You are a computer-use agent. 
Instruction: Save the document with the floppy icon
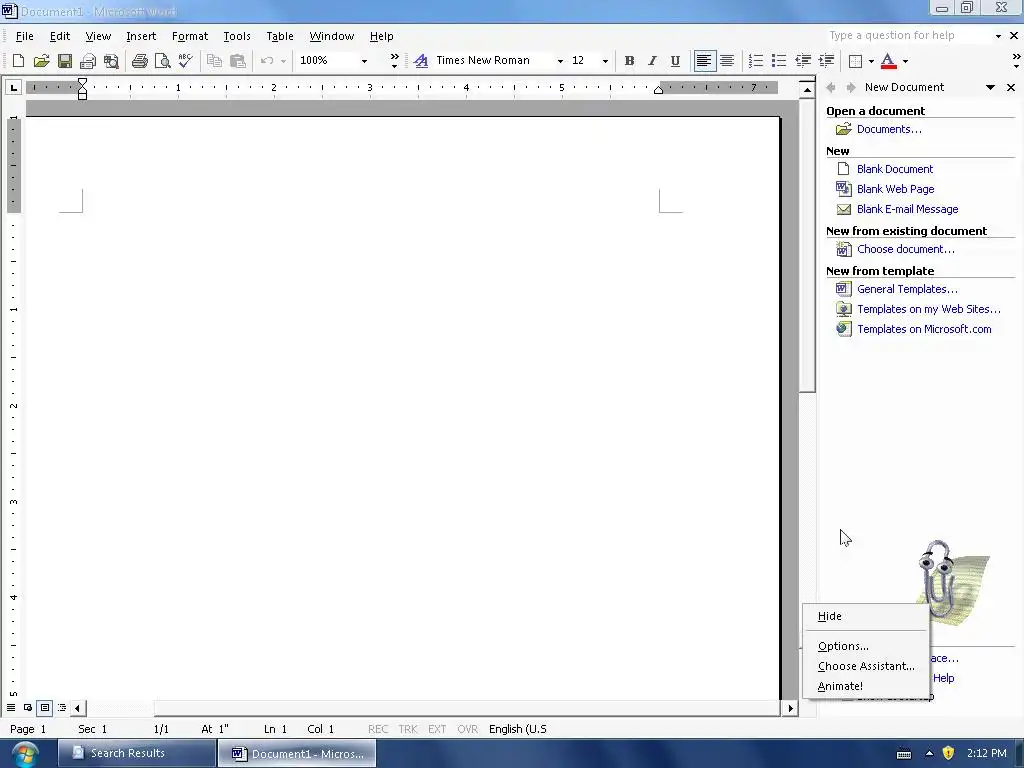click(65, 61)
